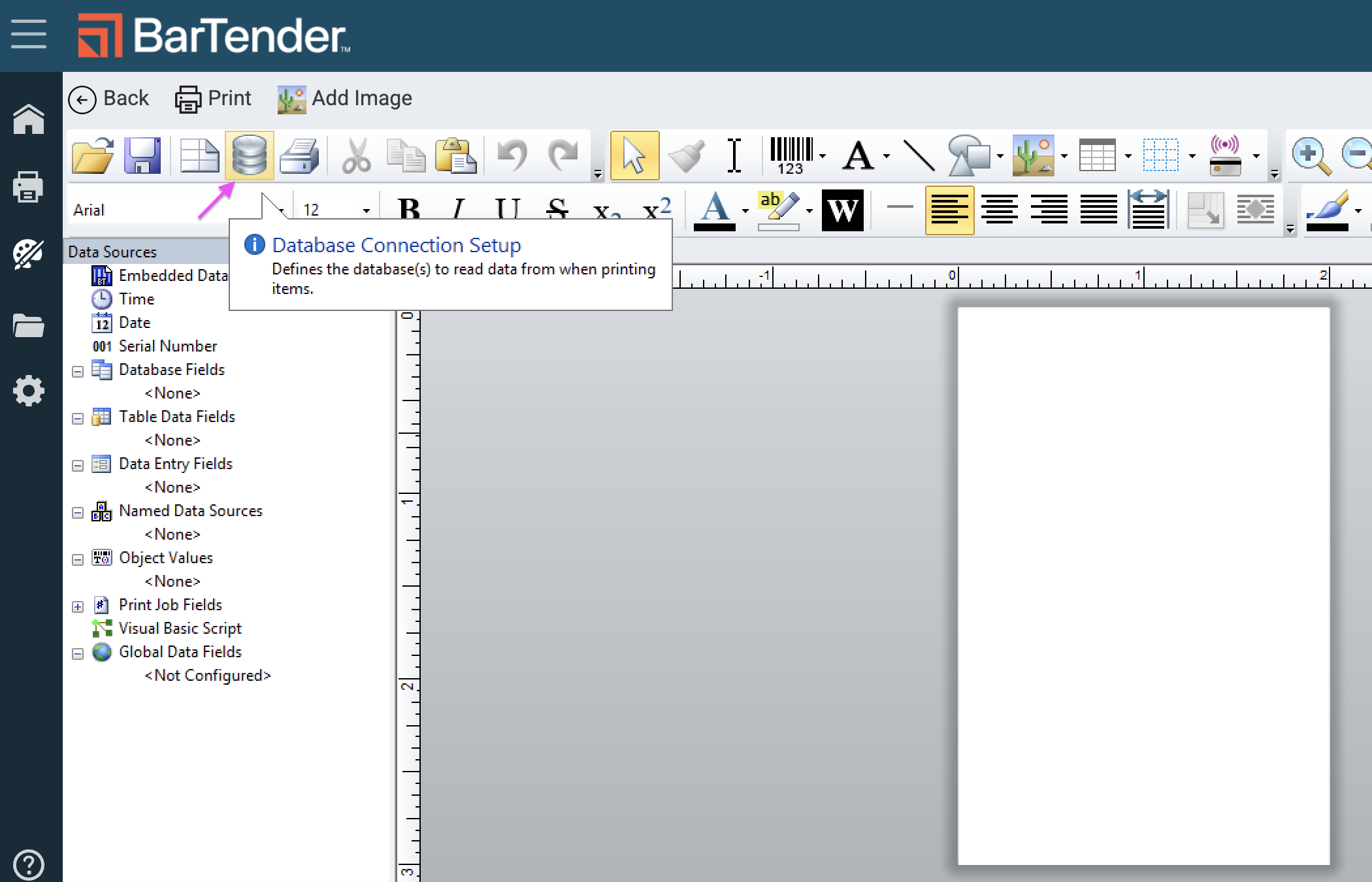
Task: Toggle left text alignment
Action: (949, 210)
